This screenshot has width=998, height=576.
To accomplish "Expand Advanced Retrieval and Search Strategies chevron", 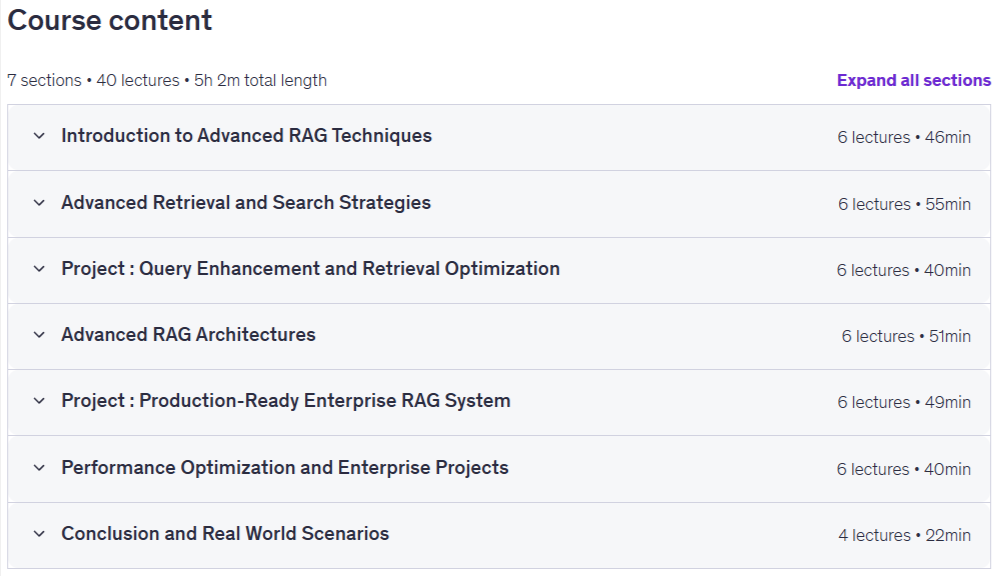I will (39, 203).
